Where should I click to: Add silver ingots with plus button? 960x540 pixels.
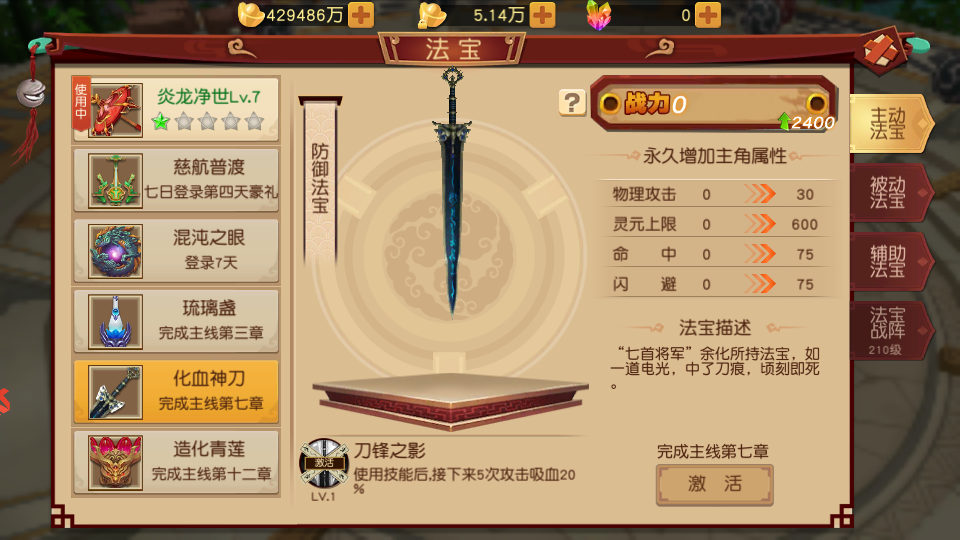tap(542, 15)
